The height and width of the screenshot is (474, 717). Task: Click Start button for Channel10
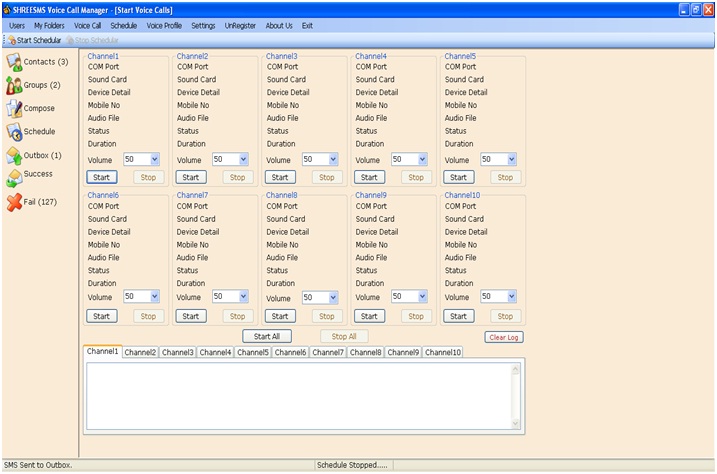click(458, 316)
